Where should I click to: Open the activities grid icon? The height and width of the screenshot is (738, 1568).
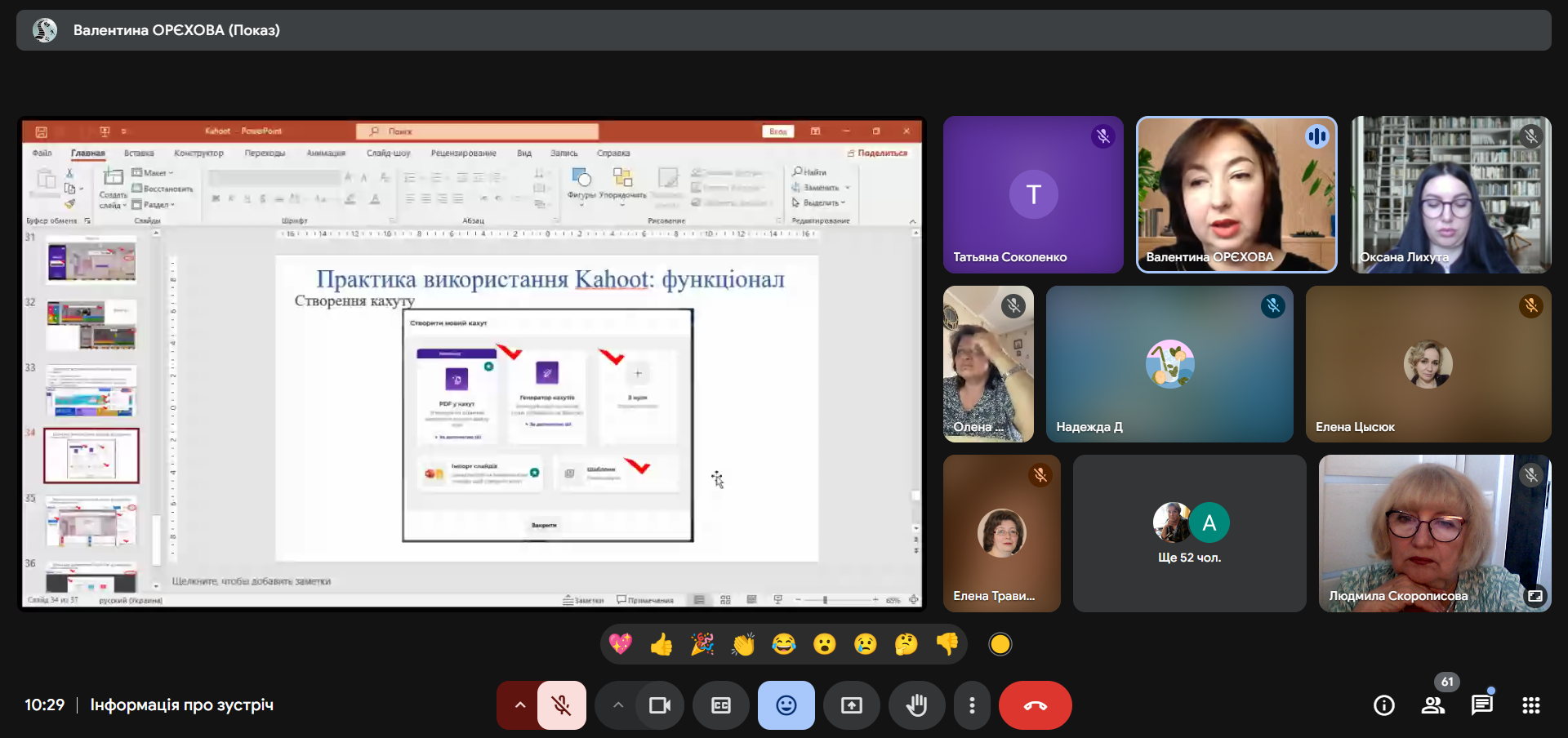click(1530, 705)
